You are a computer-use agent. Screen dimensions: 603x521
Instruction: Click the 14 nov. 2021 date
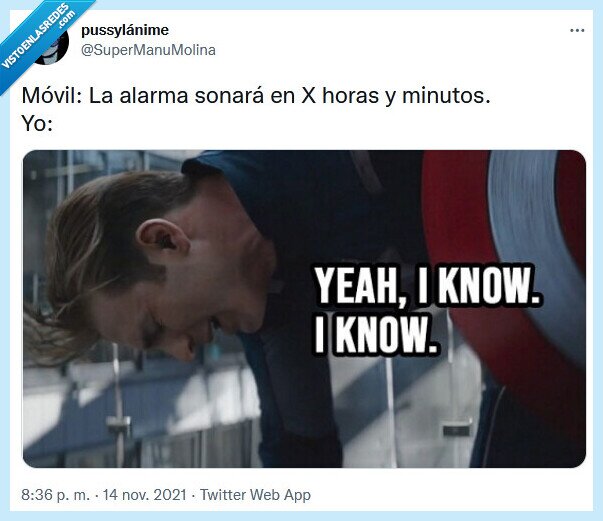coord(145,494)
